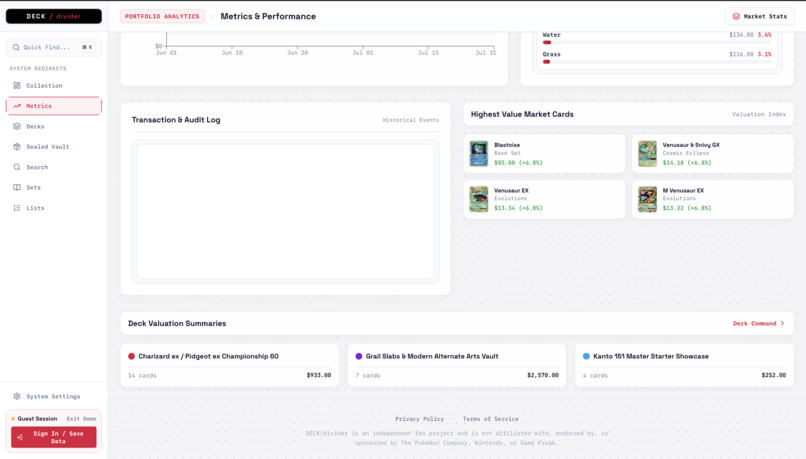The height and width of the screenshot is (459, 806).
Task: Click the $13.34 (+6.8%) price
Action: pyautogui.click(x=518, y=208)
